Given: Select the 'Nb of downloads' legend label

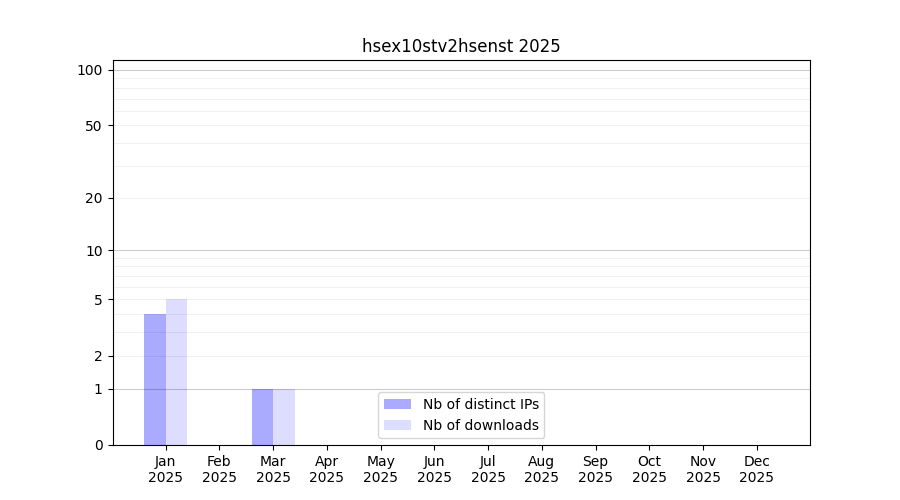Looking at the screenshot, I should coord(480,425).
